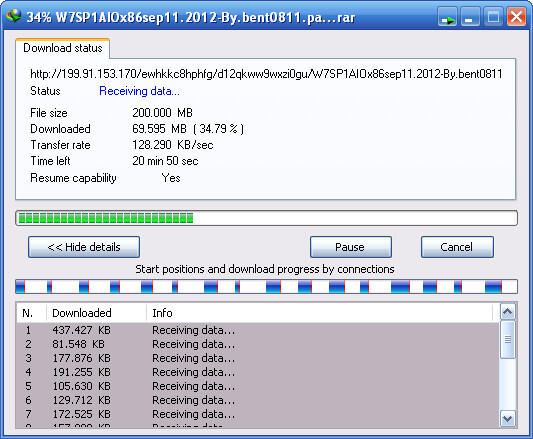Click the green arrow send-to-tray icon
Image resolution: width=533 pixels, height=439 pixels.
coord(447,17)
